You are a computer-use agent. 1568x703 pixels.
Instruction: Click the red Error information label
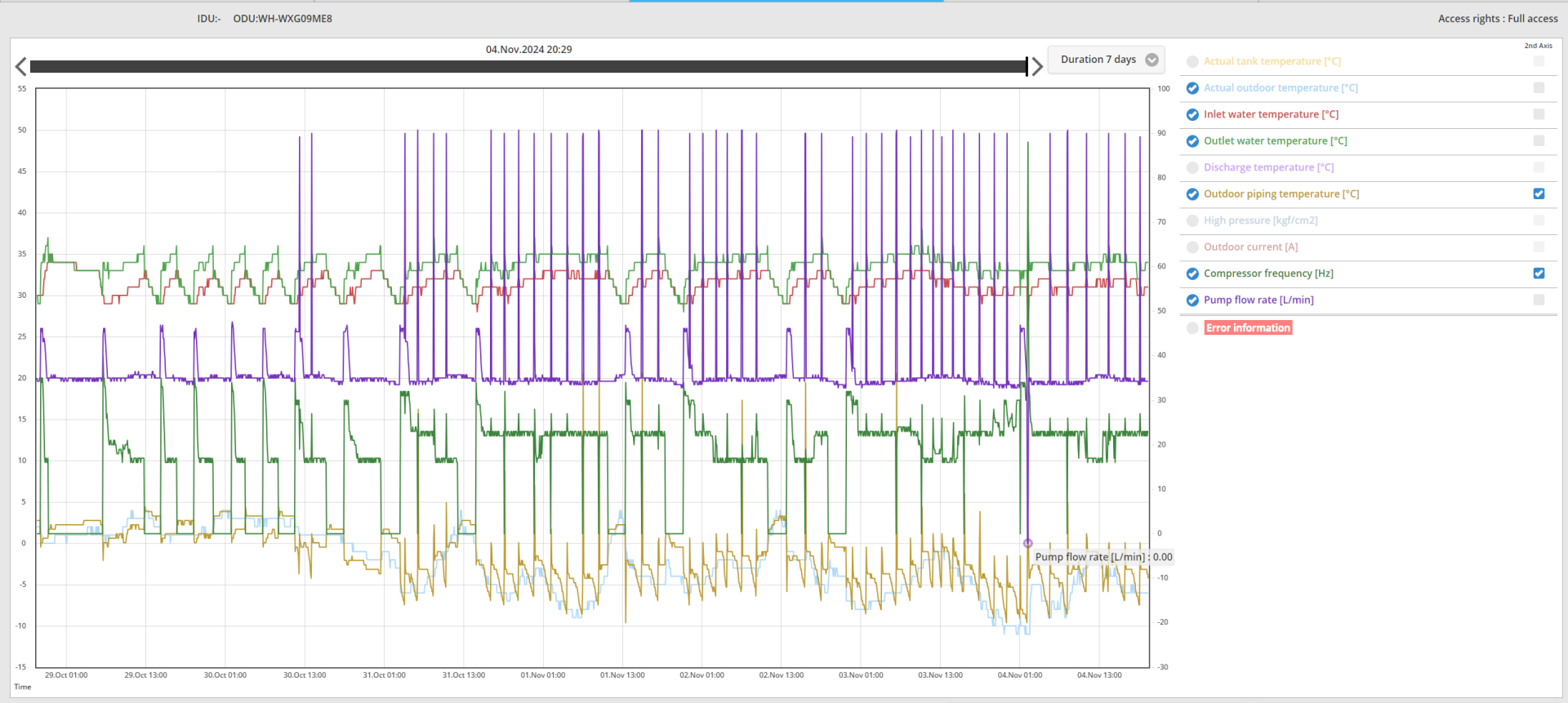[1248, 328]
